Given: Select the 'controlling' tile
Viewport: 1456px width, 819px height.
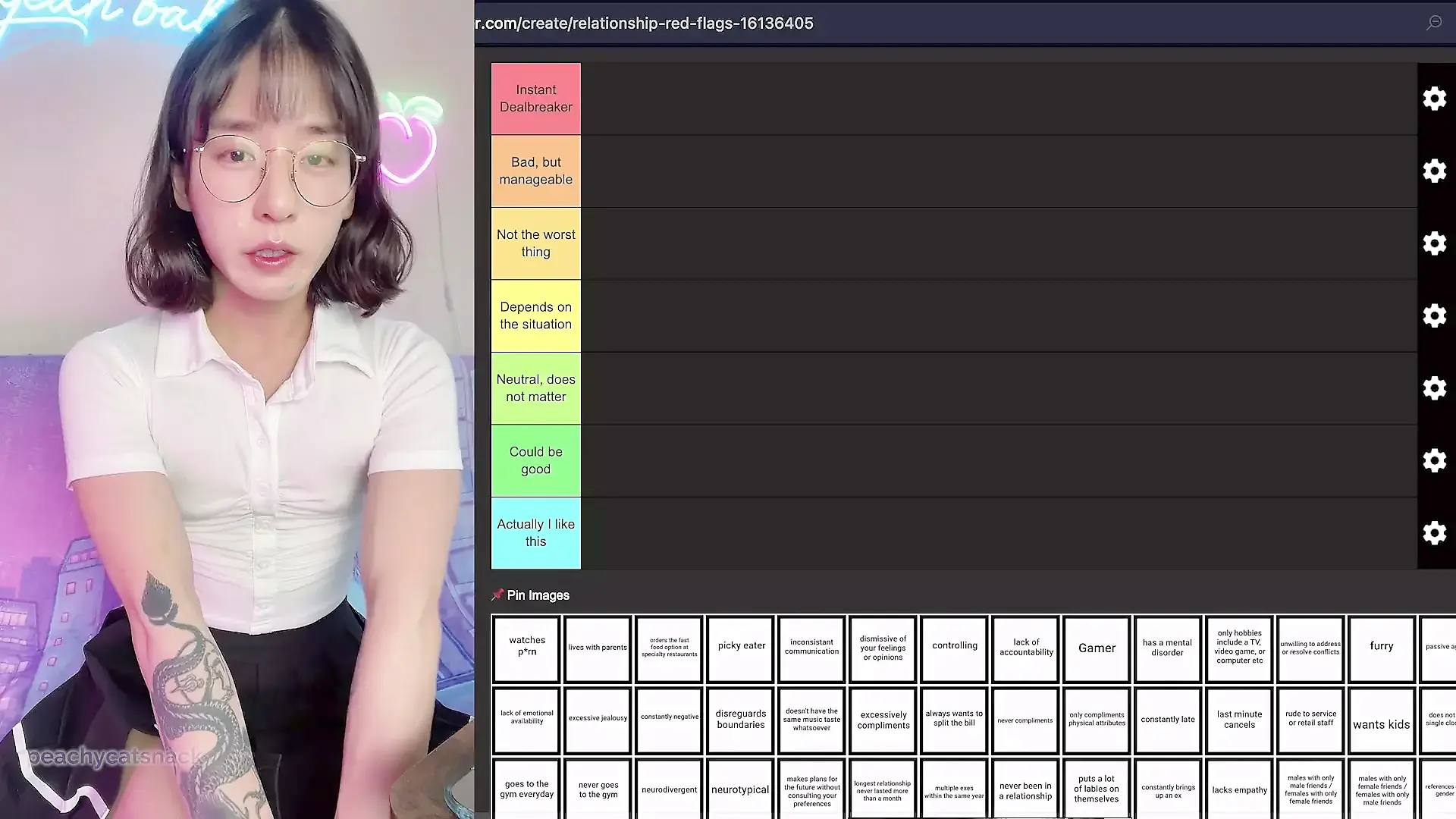Looking at the screenshot, I should click(x=954, y=647).
